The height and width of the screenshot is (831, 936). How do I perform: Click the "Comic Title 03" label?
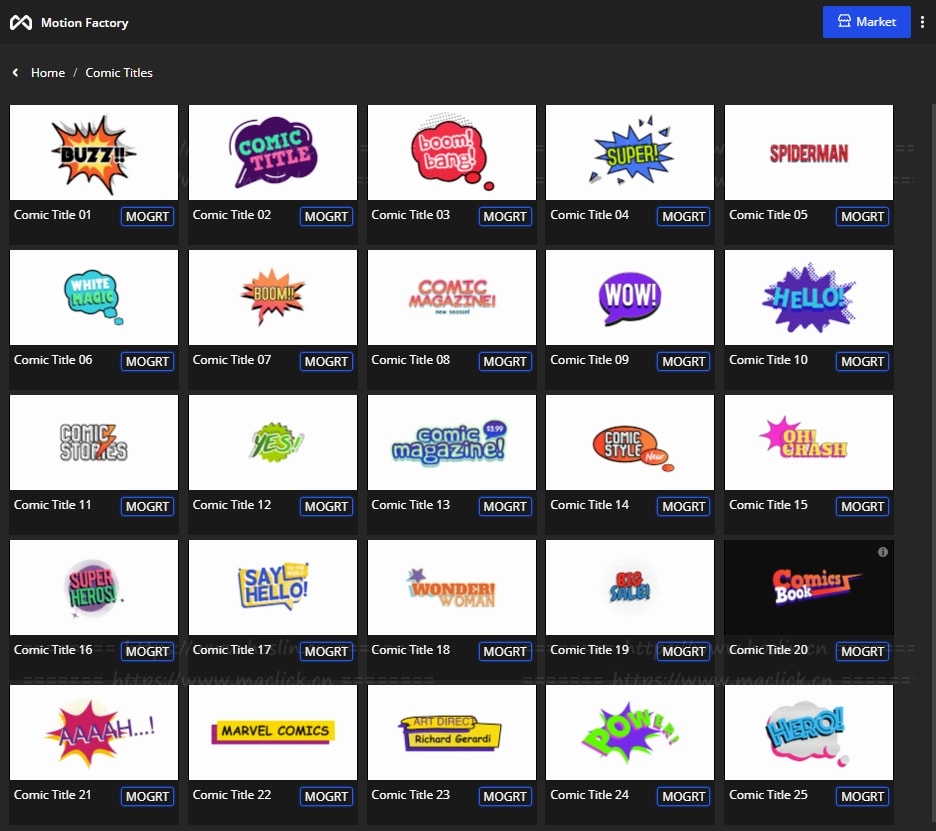click(x=410, y=215)
